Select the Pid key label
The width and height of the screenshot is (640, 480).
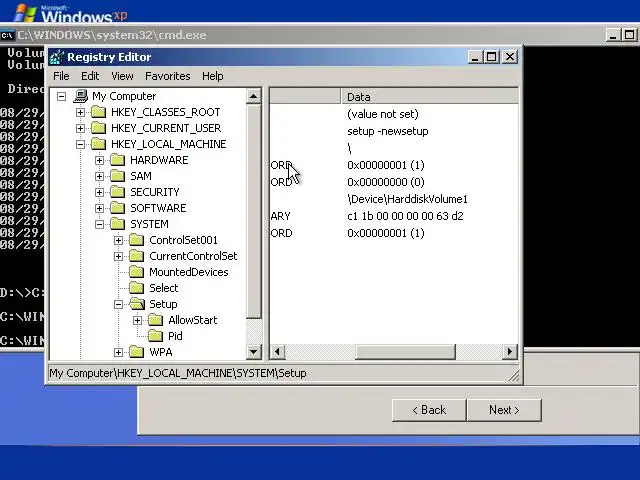[175, 336]
